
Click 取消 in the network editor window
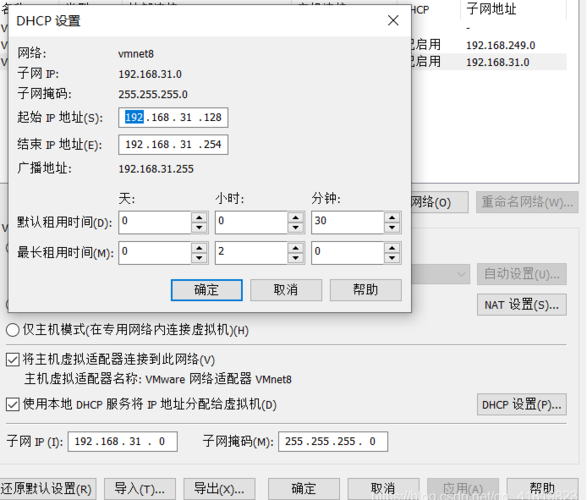point(383,489)
